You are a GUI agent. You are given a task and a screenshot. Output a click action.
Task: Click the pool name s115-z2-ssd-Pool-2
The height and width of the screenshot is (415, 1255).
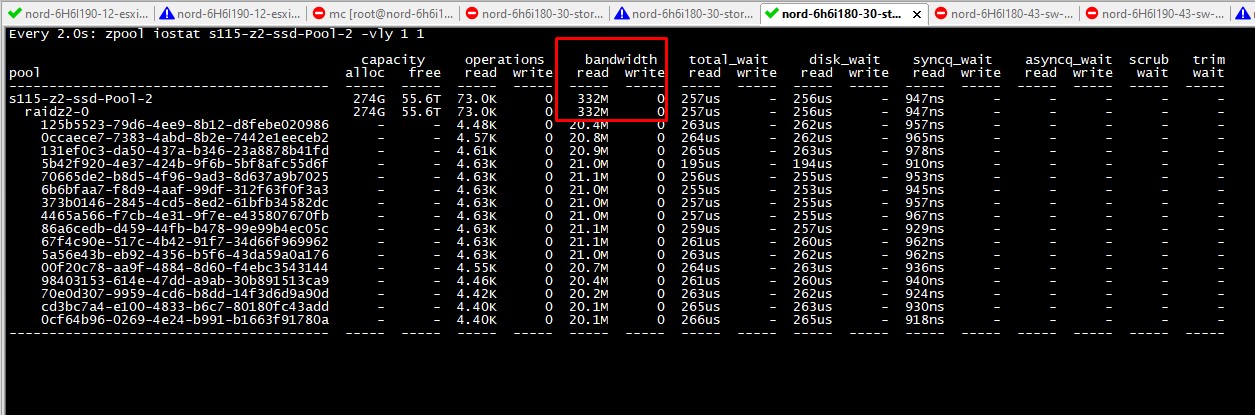tap(81, 99)
